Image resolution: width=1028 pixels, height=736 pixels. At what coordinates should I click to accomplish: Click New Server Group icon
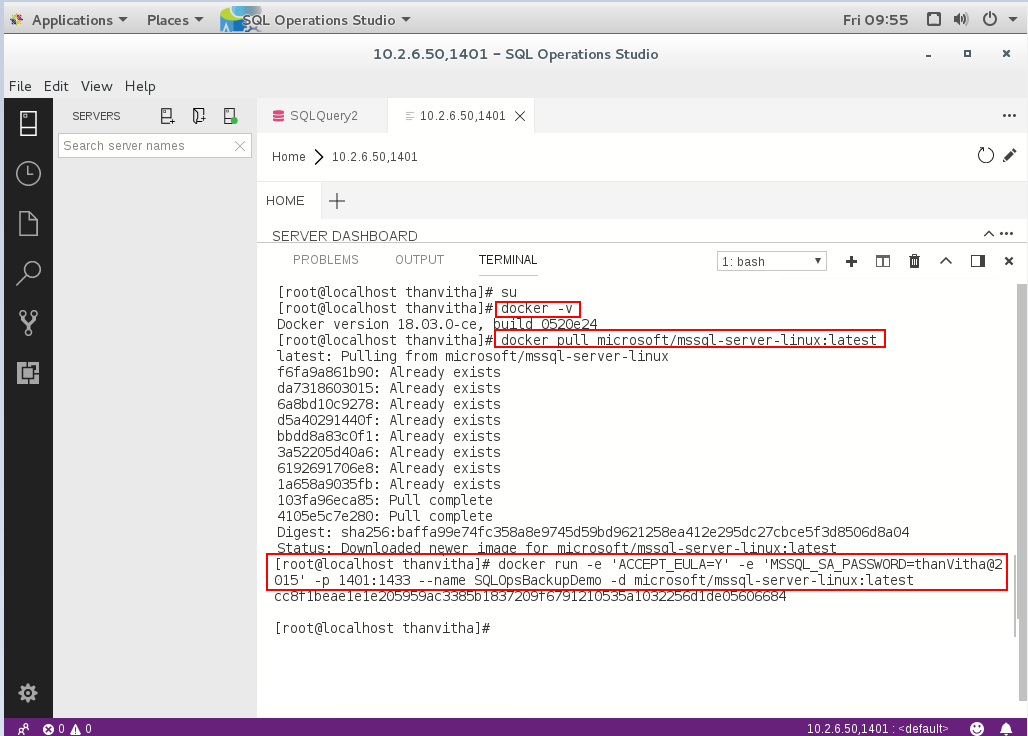(199, 116)
